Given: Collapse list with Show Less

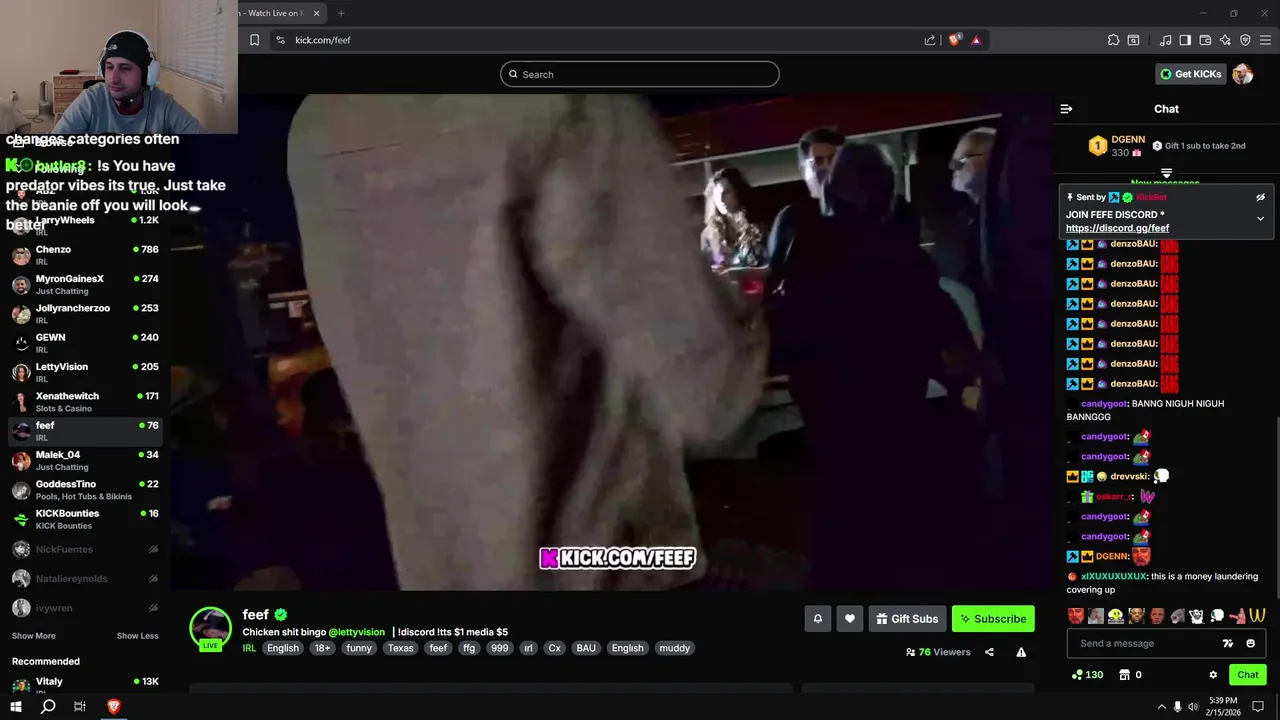Looking at the screenshot, I should point(137,636).
